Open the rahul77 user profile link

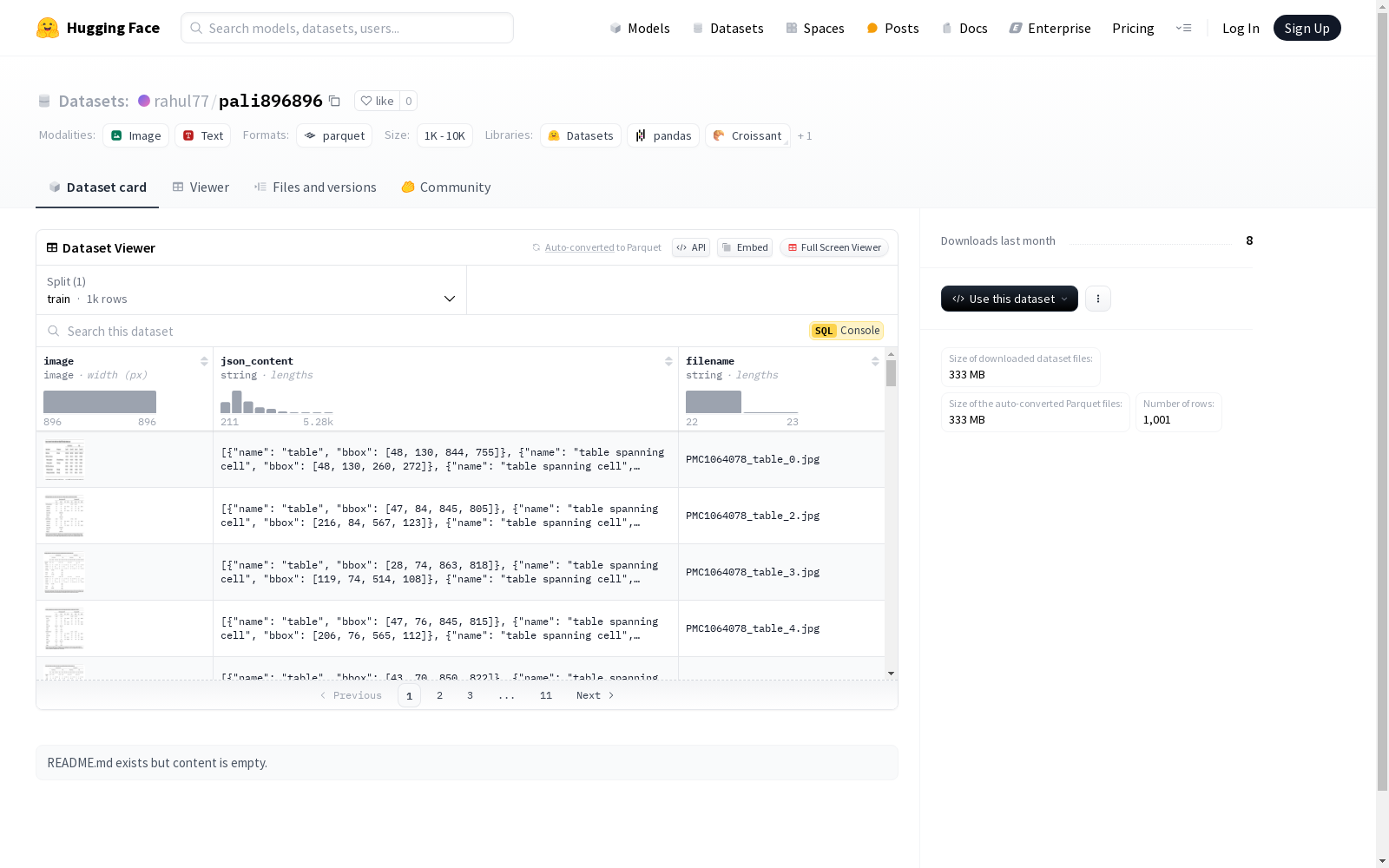pyautogui.click(x=181, y=101)
